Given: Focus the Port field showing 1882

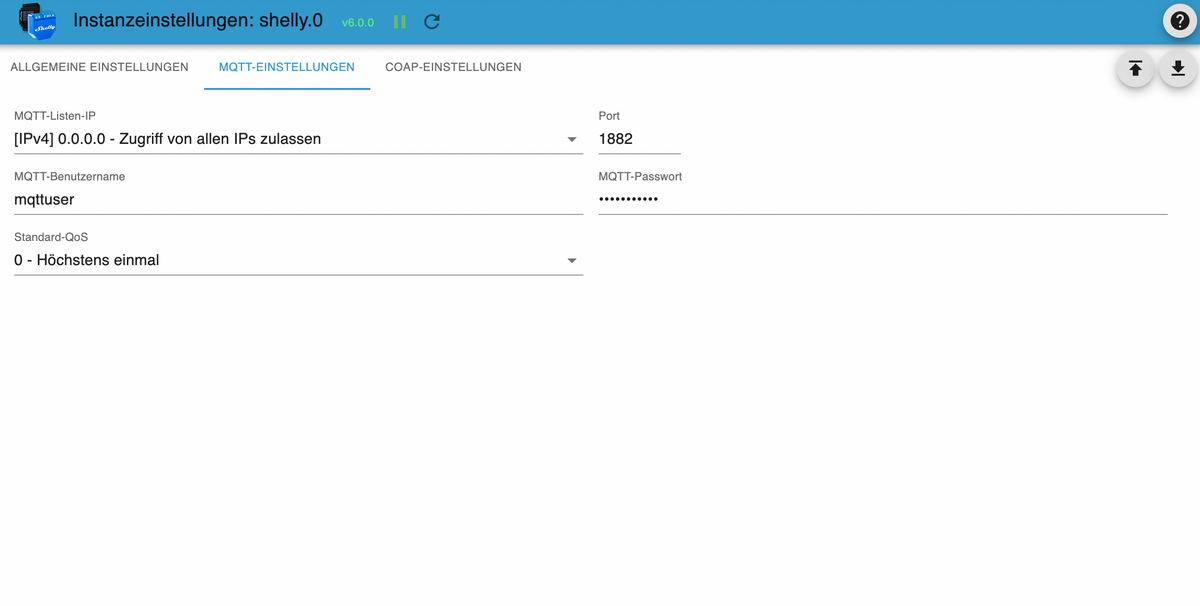Looking at the screenshot, I should coord(638,139).
